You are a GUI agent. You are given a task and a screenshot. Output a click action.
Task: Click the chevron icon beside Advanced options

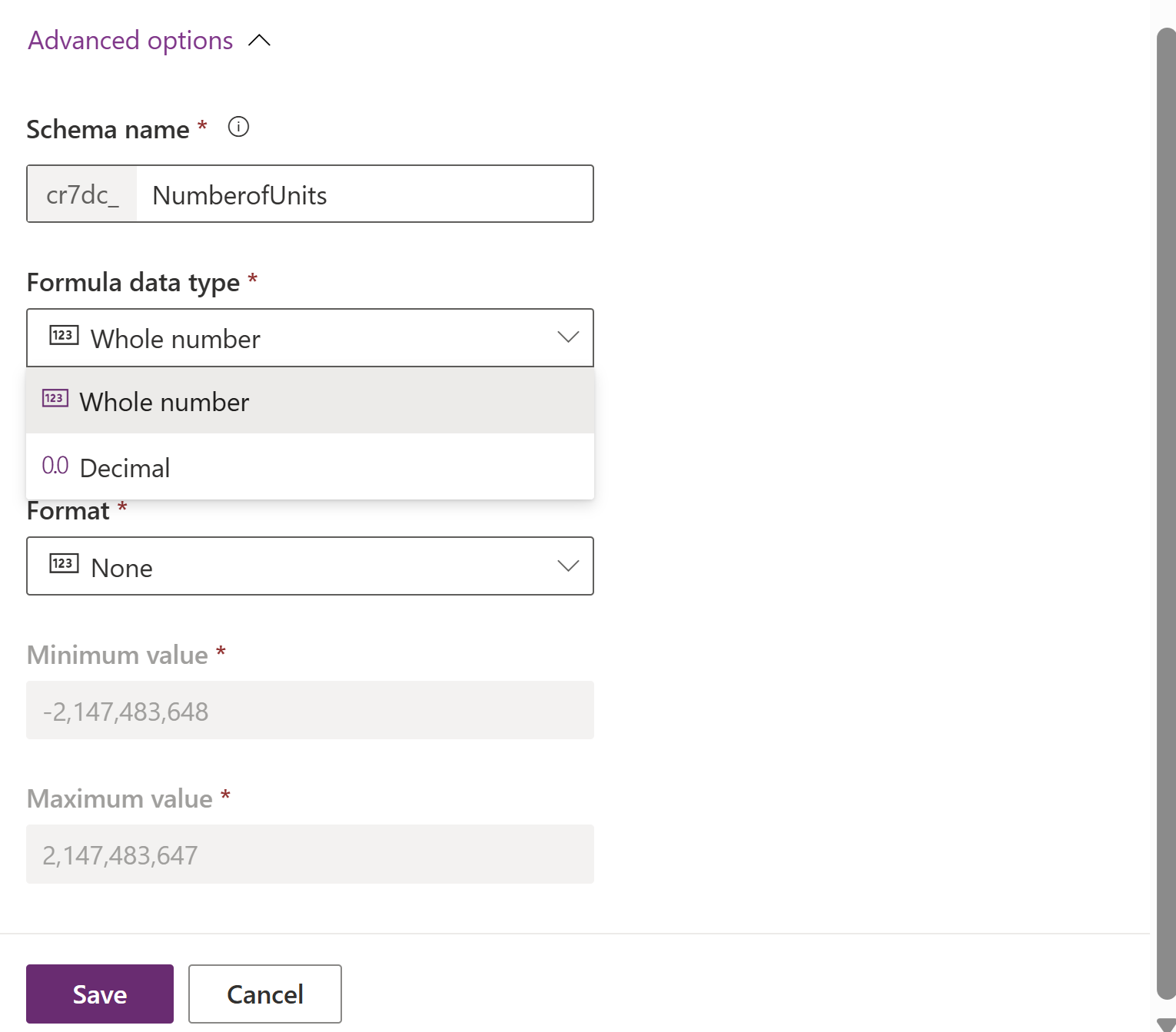click(260, 41)
